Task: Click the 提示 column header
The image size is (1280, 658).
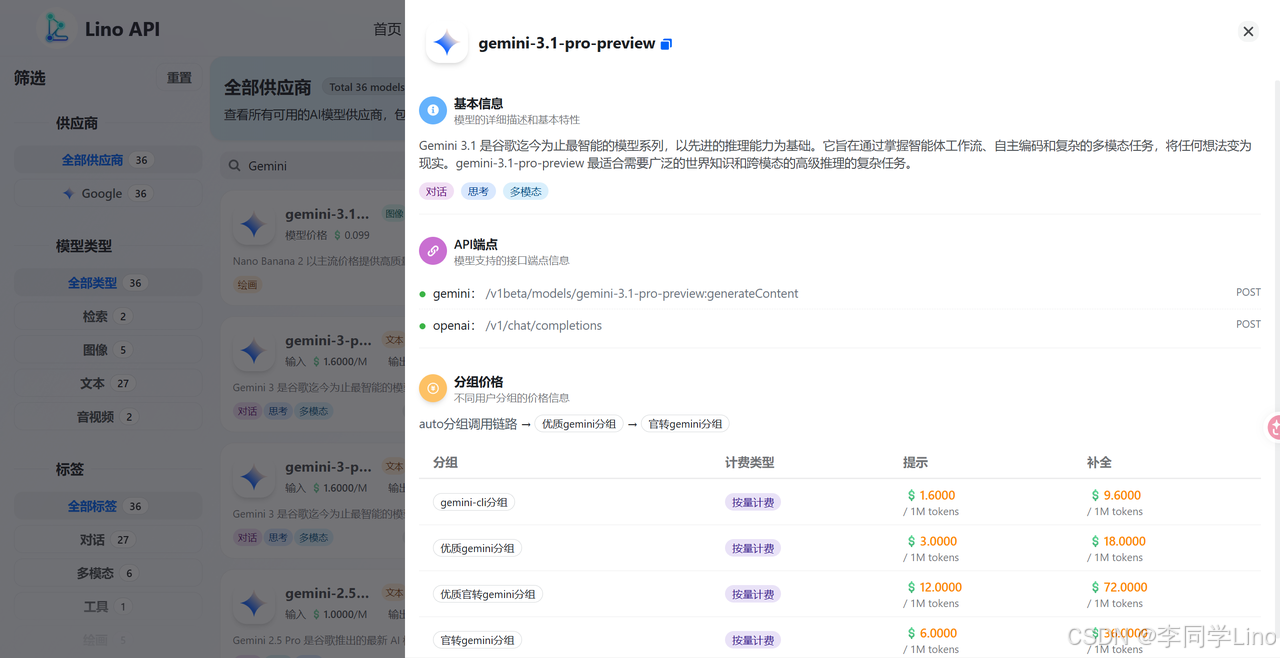Action: tap(915, 462)
